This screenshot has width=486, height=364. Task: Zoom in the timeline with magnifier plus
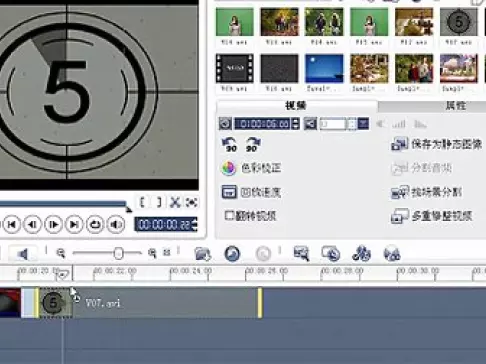point(152,253)
